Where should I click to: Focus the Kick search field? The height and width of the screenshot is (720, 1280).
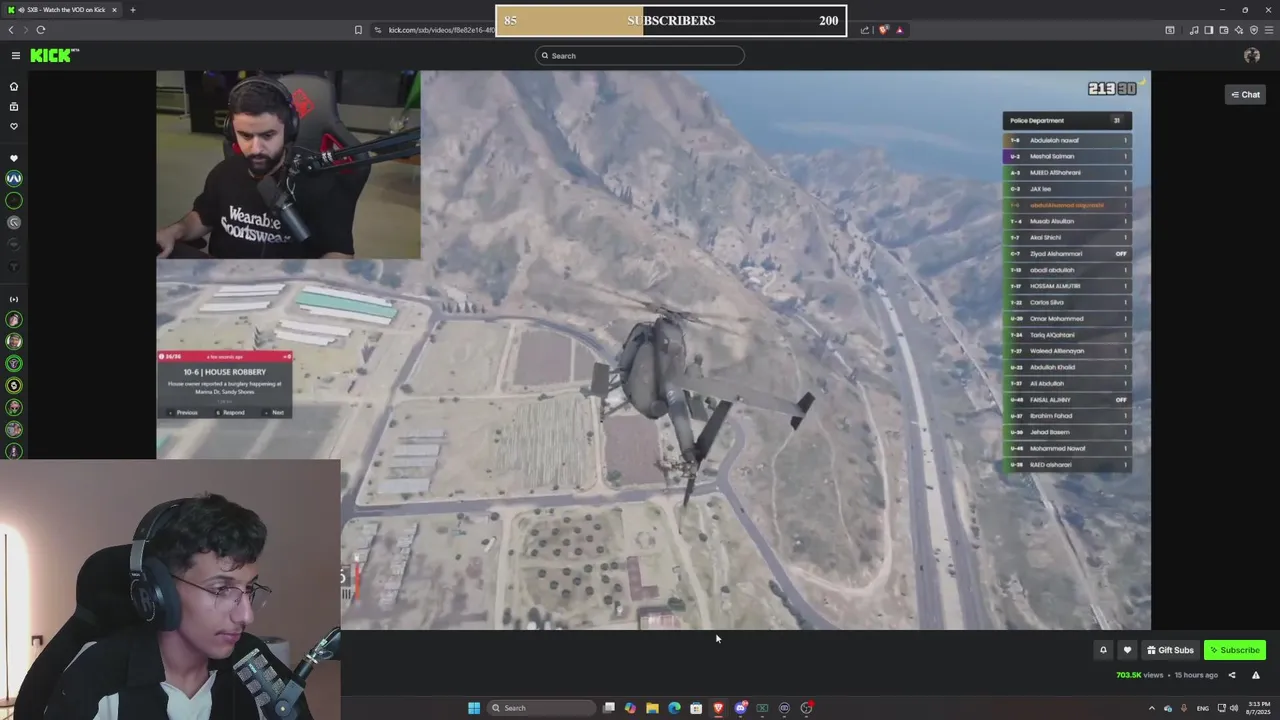point(640,56)
